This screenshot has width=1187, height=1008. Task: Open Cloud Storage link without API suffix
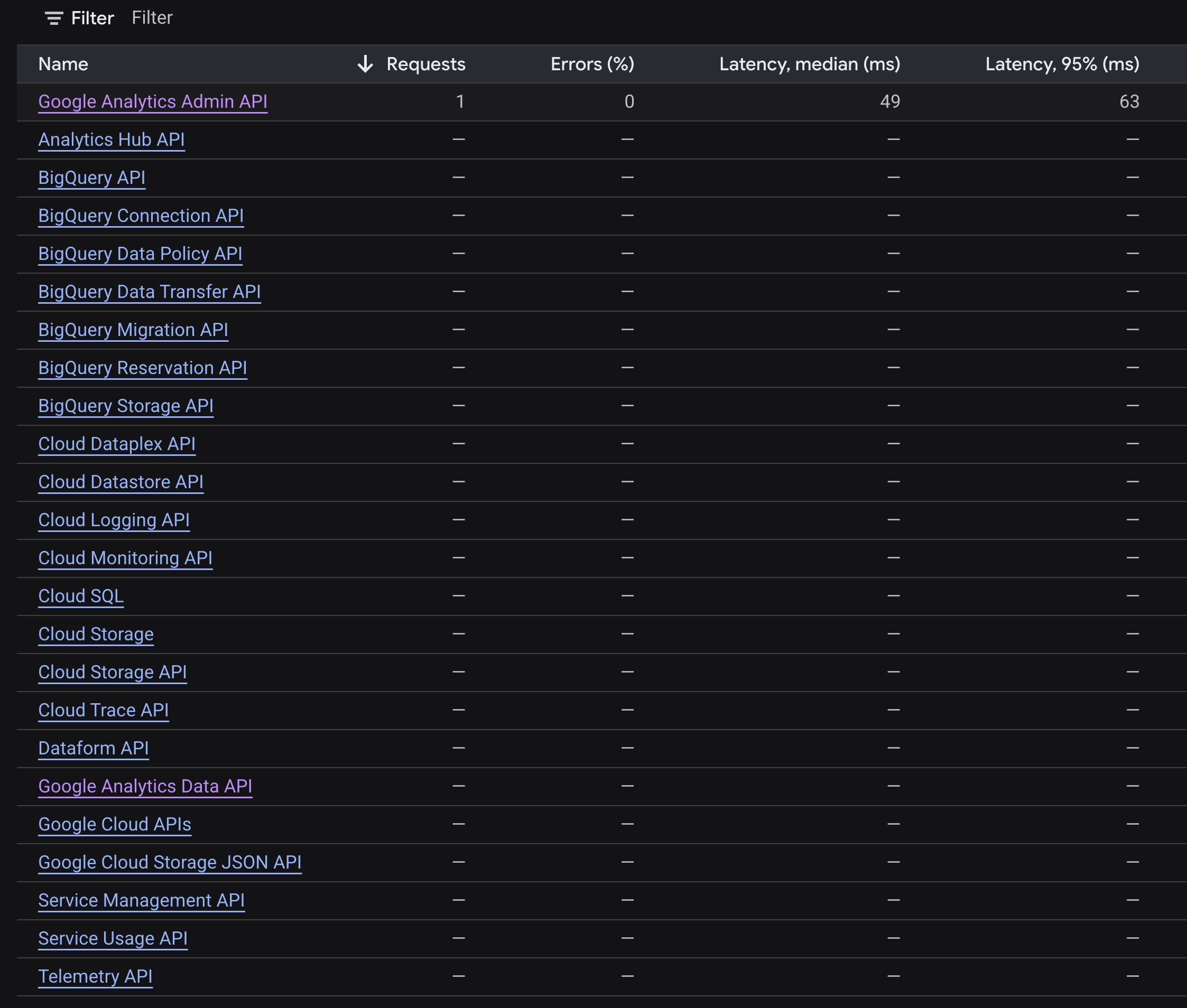(96, 634)
